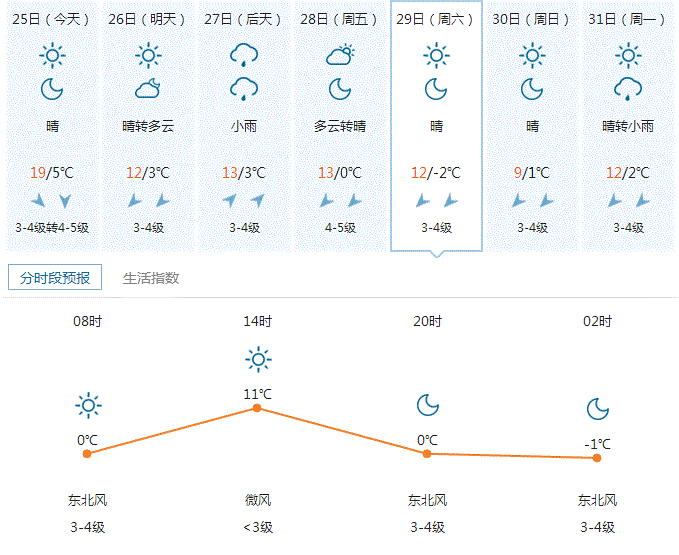The image size is (679, 555).
Task: Click the -1℃ data point at 02时
Action: pyautogui.click(x=597, y=458)
